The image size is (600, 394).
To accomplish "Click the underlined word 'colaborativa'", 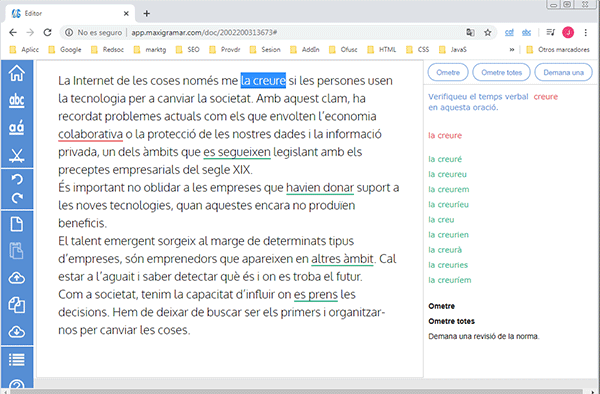I will (90, 134).
